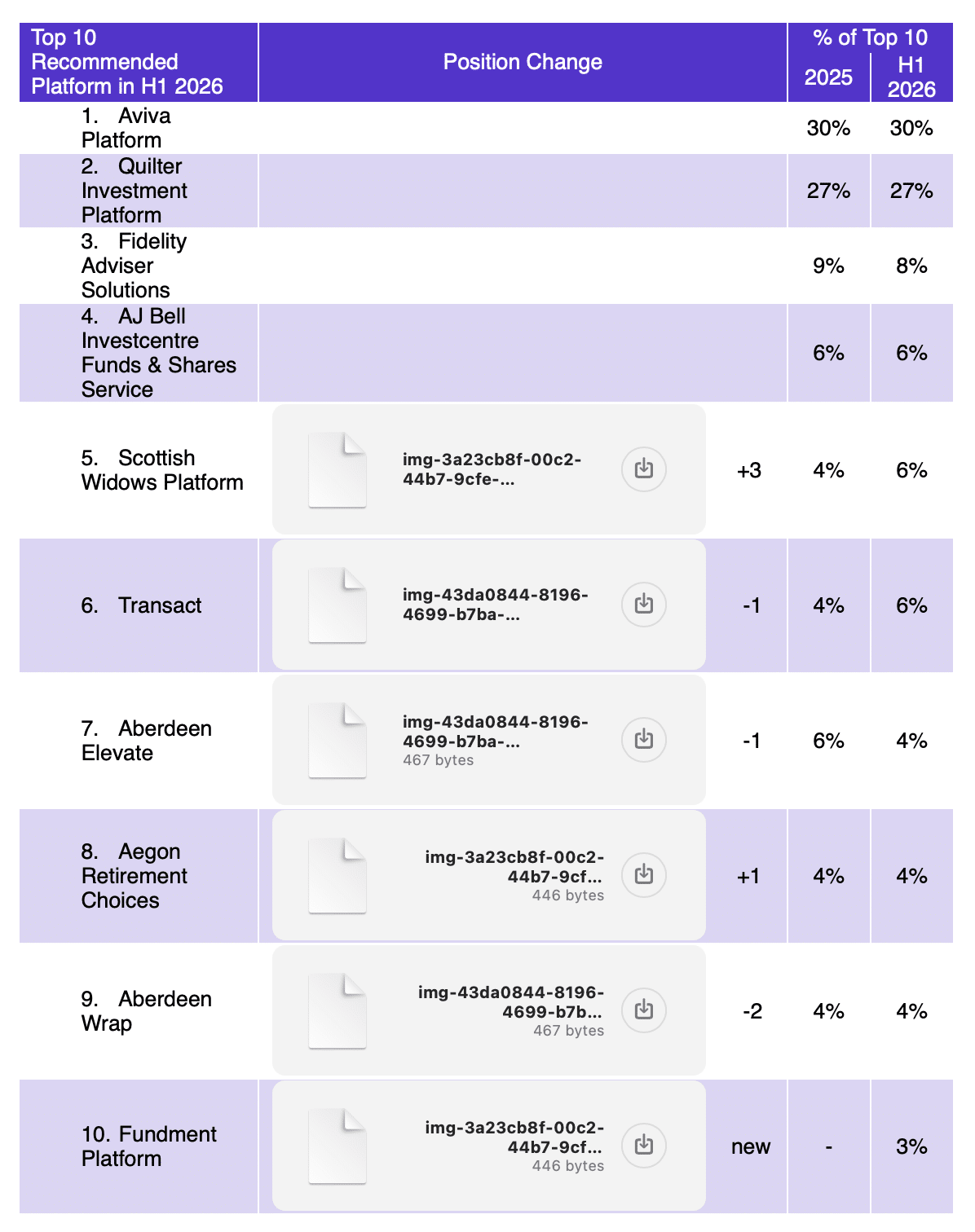Image resolution: width=975 pixels, height=1232 pixels.
Task: Click the Position Change column header
Action: pos(523,62)
